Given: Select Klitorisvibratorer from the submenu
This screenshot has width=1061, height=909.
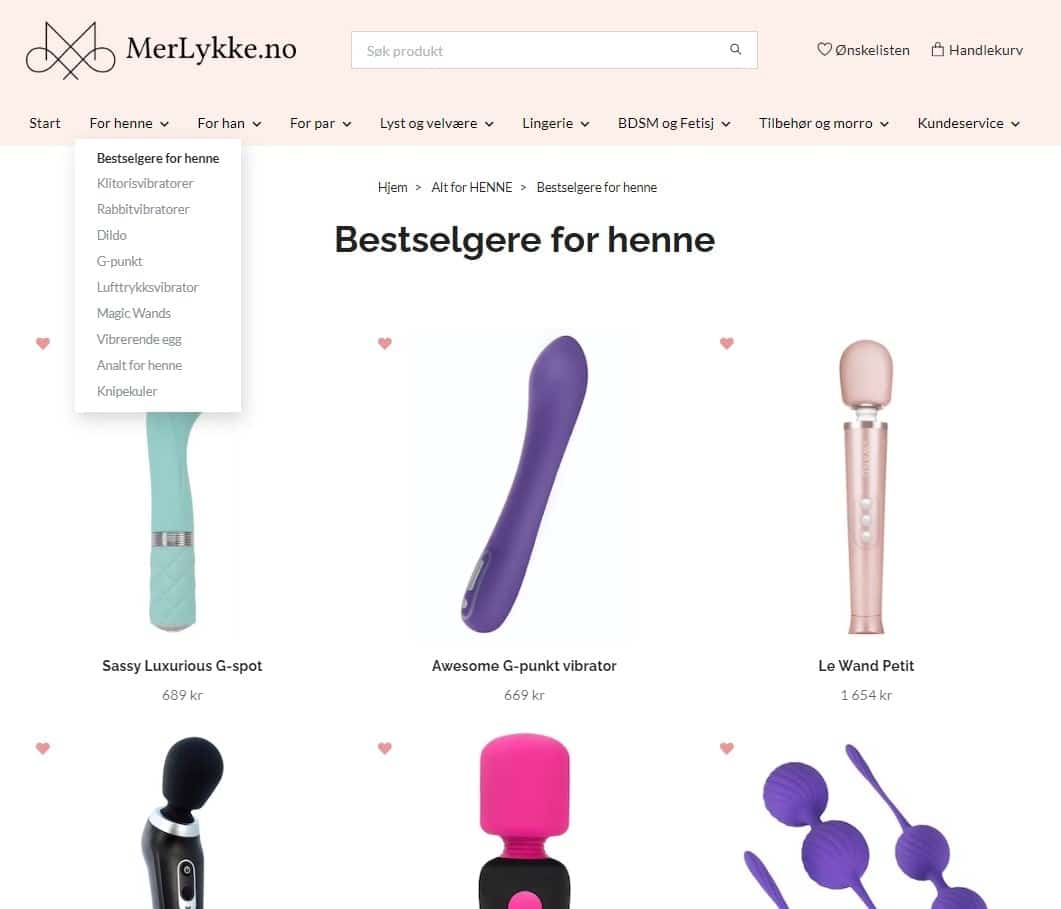Looking at the screenshot, I should coord(145,183).
